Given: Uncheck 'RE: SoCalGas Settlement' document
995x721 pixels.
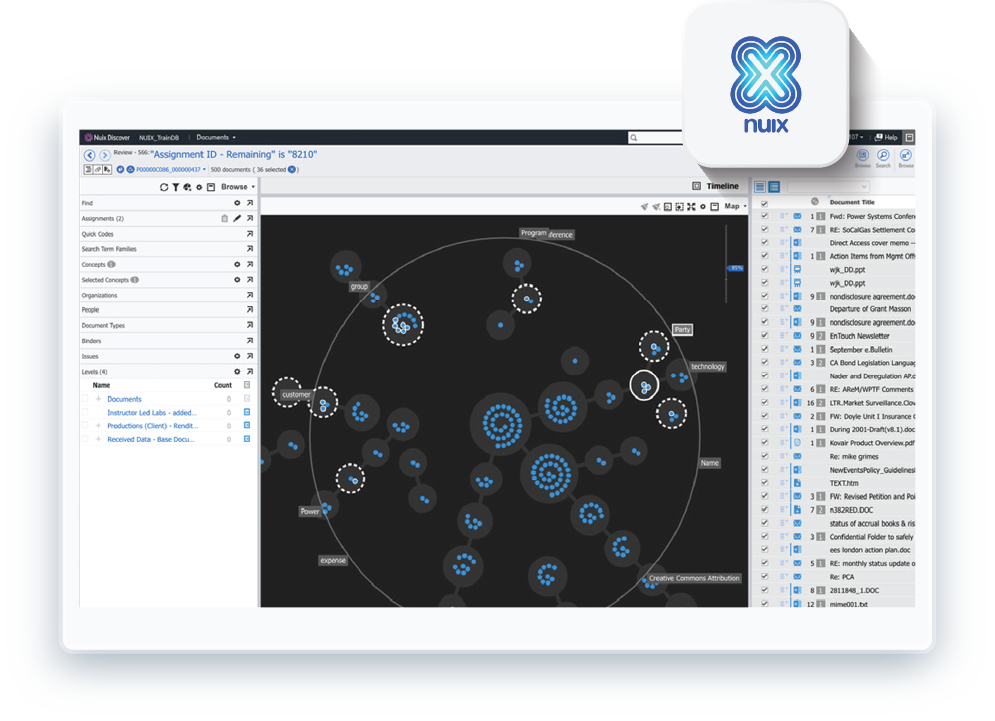Looking at the screenshot, I should [x=765, y=230].
